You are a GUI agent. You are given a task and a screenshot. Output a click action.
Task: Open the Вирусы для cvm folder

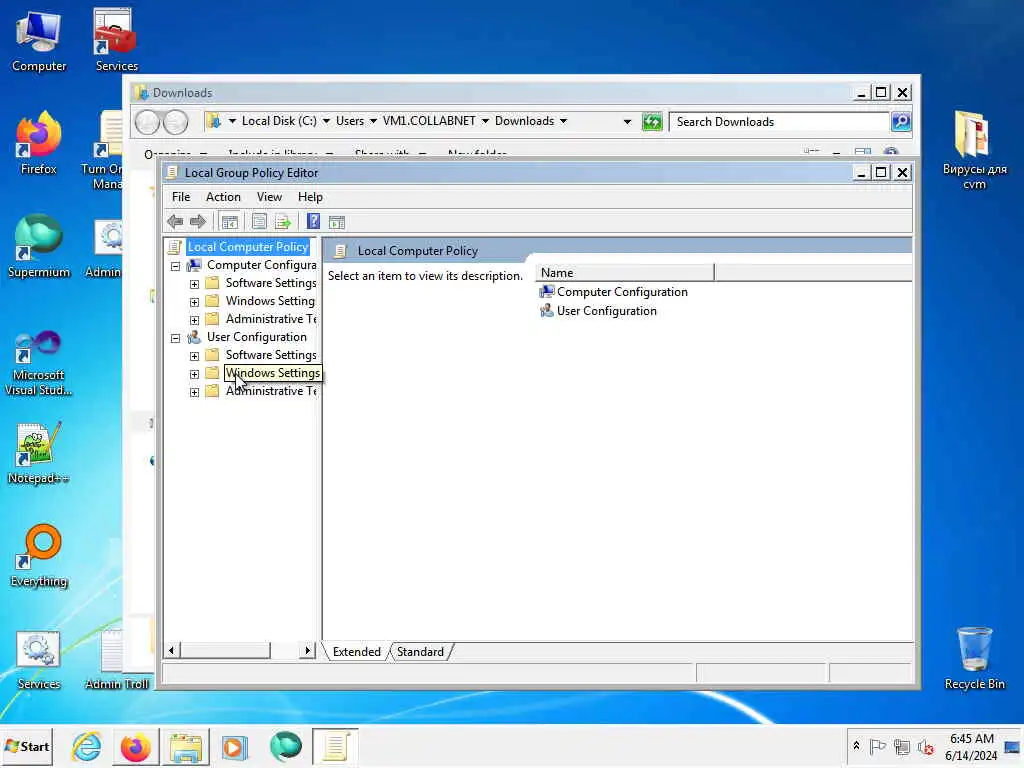coord(974,150)
